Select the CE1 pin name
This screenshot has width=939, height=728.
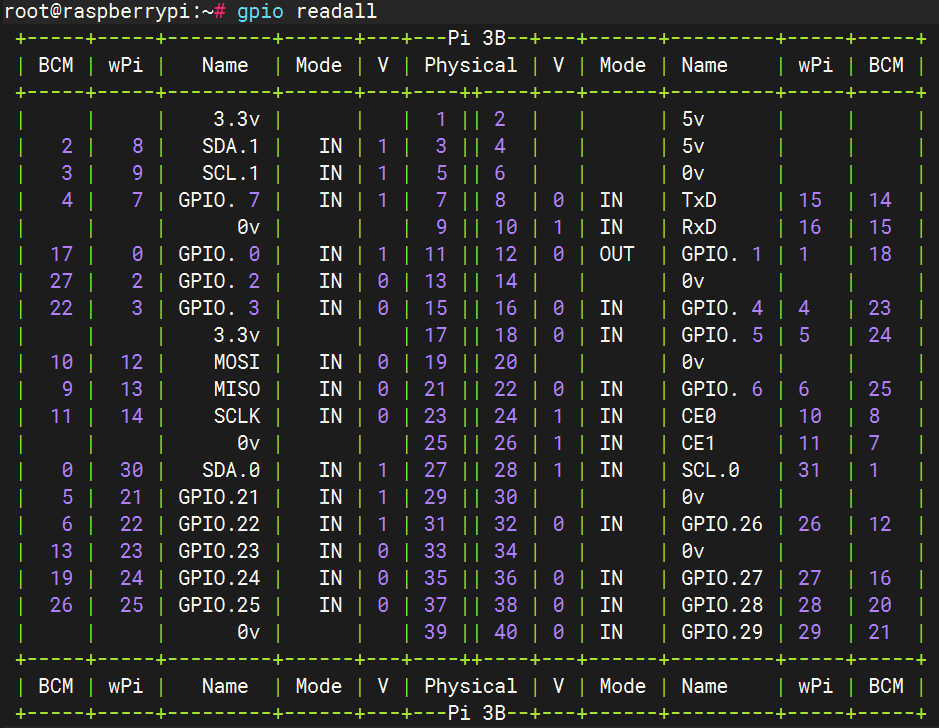[699, 443]
